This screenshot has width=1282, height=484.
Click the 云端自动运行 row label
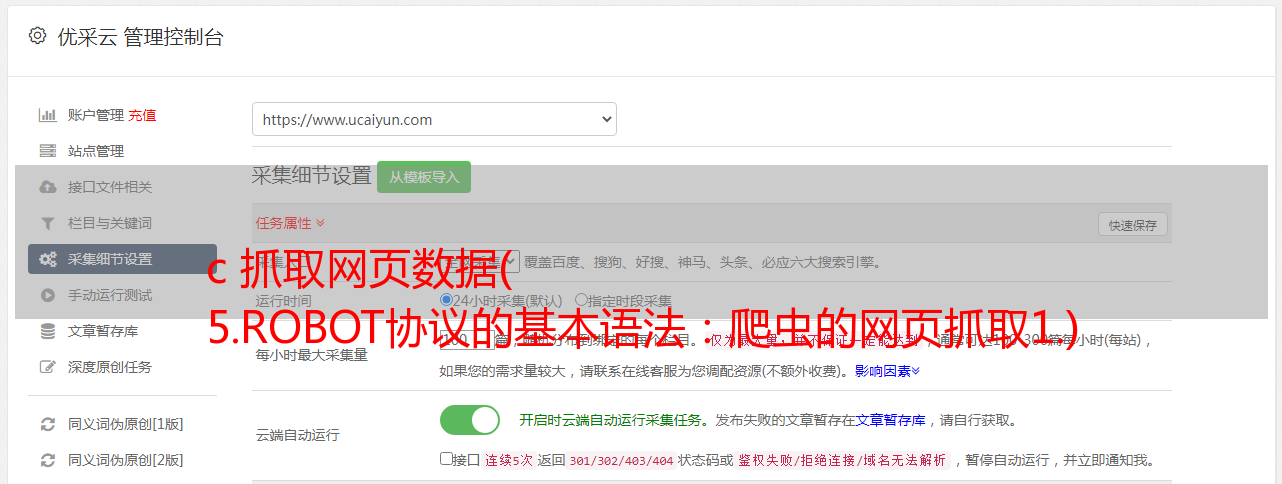coord(297,435)
